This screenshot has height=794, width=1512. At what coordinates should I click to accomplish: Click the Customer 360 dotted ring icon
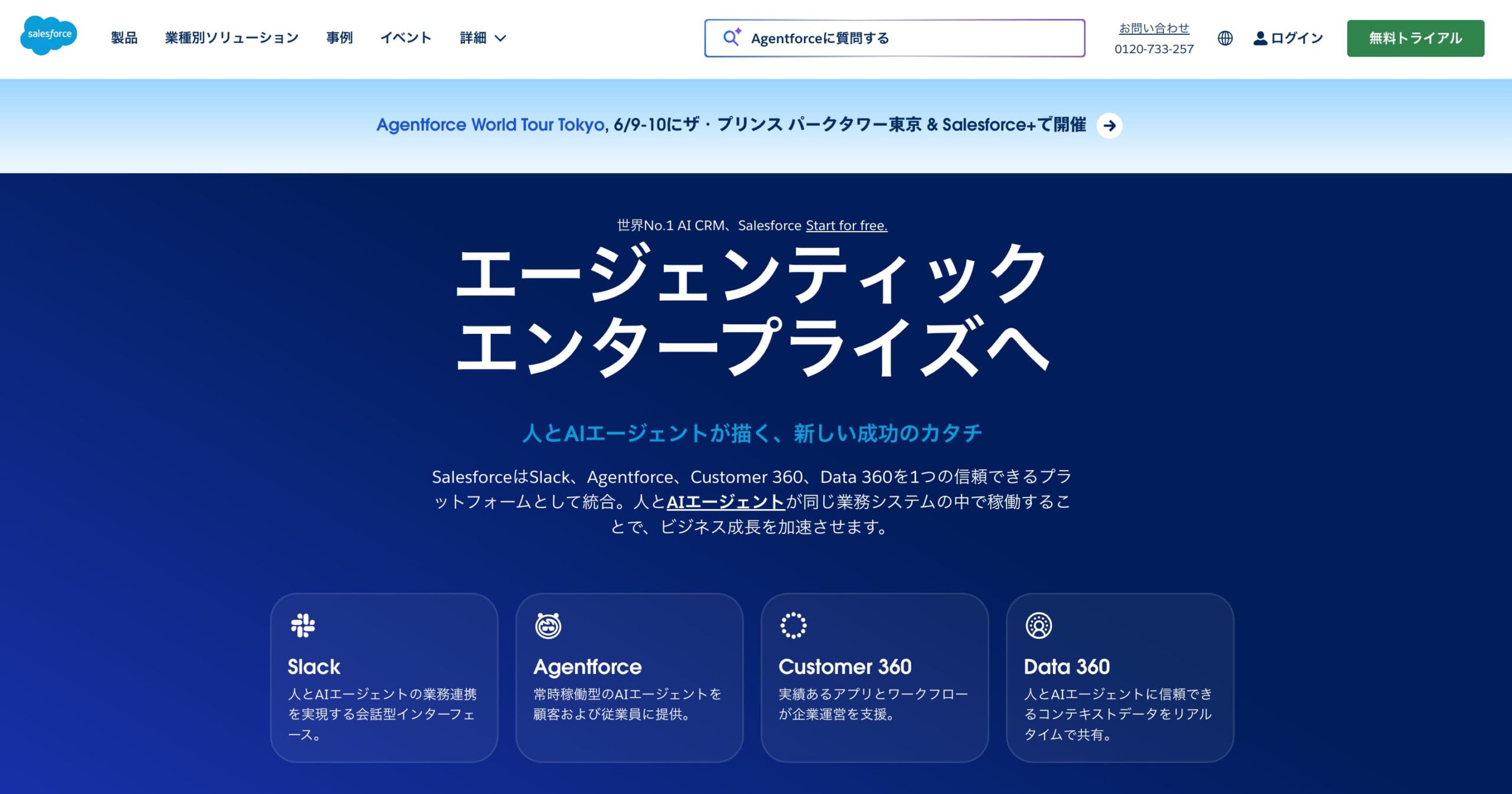793,625
